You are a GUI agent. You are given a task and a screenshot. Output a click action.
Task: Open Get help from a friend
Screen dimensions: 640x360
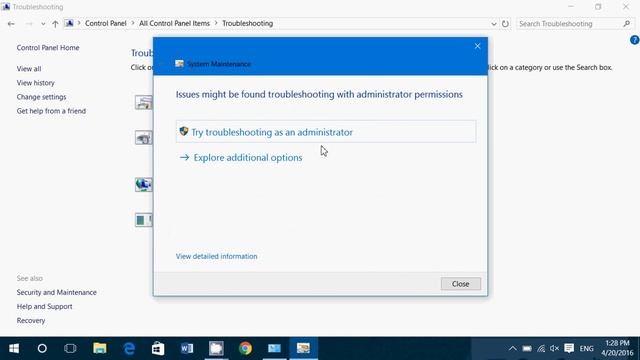point(51,111)
